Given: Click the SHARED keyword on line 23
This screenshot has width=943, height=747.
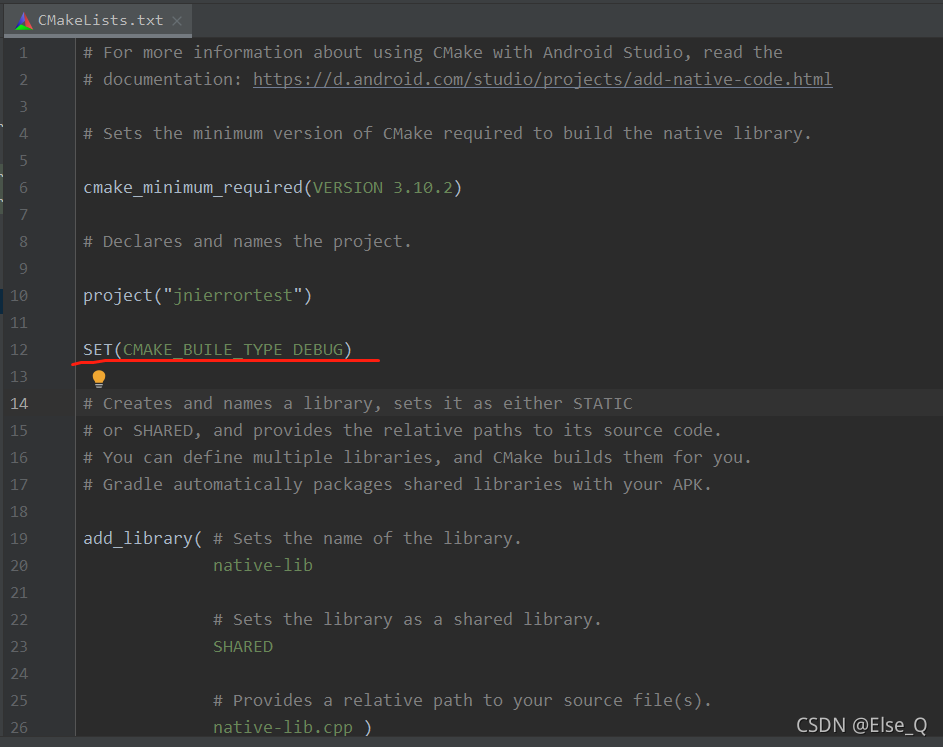Looking at the screenshot, I should click(x=242, y=646).
